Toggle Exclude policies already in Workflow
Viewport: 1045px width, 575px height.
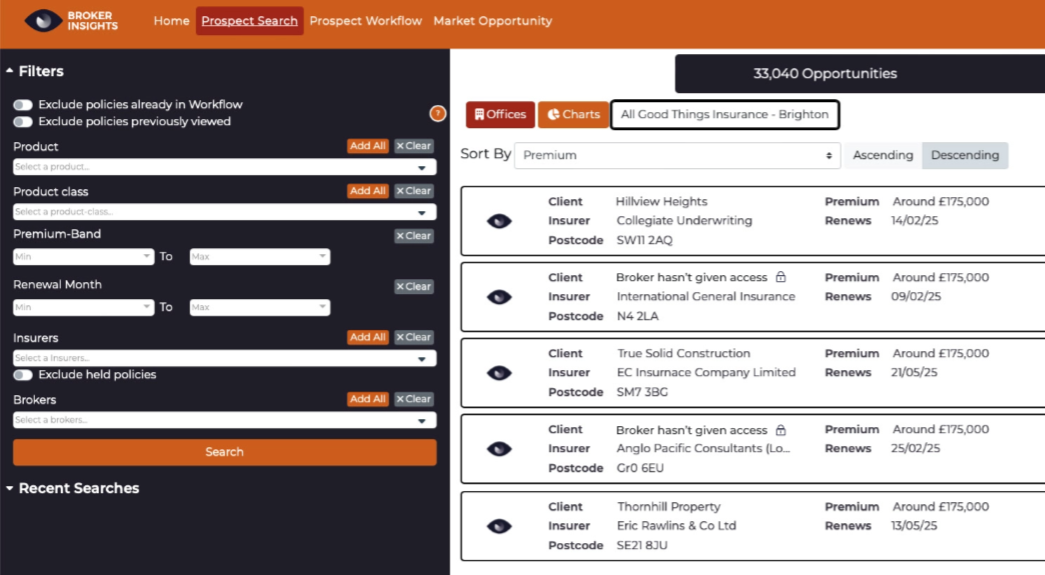coord(23,105)
